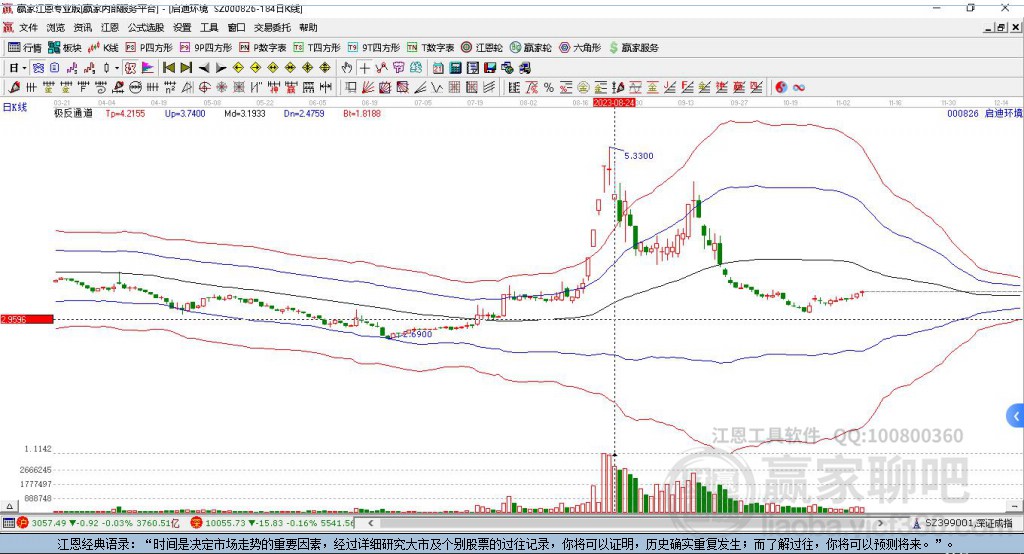Select the Gann fan rays drawing tool
This screenshot has height=554, width=1024.
368,88
